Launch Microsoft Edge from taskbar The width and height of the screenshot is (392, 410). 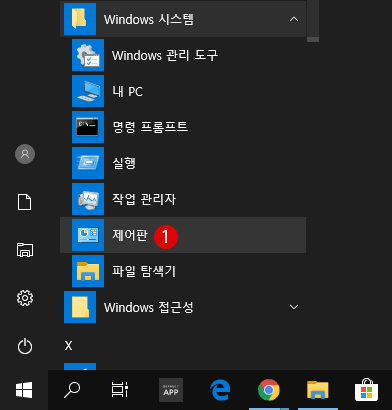click(x=220, y=390)
